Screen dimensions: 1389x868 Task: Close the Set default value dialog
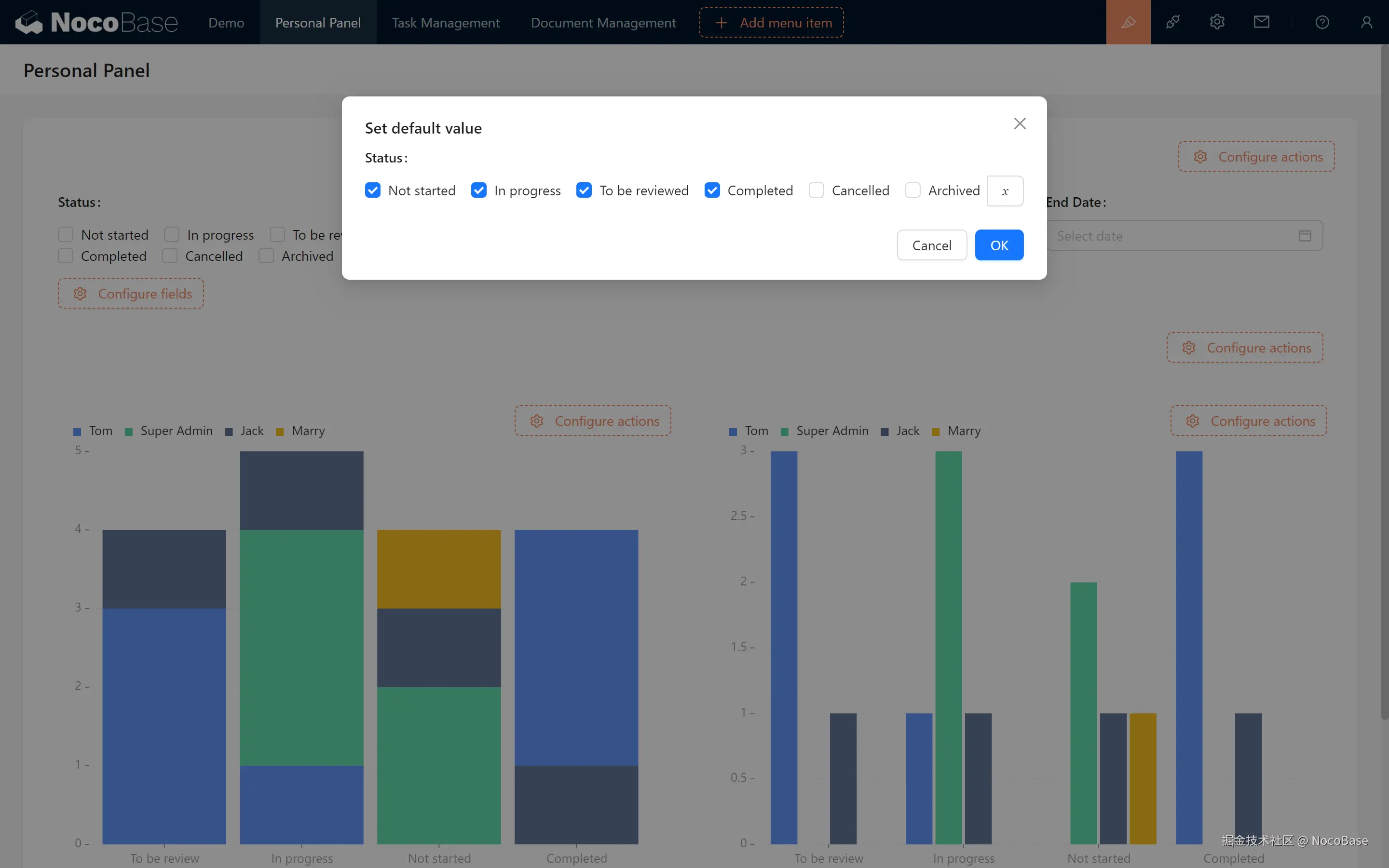[x=1020, y=123]
